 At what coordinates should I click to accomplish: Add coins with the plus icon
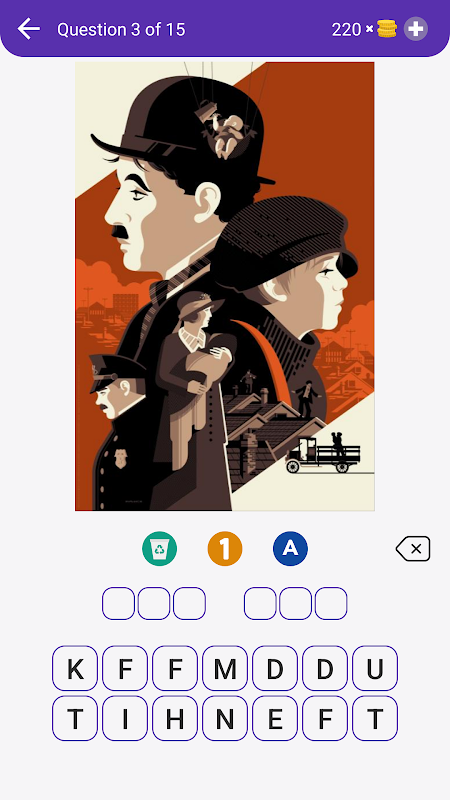pos(416,29)
